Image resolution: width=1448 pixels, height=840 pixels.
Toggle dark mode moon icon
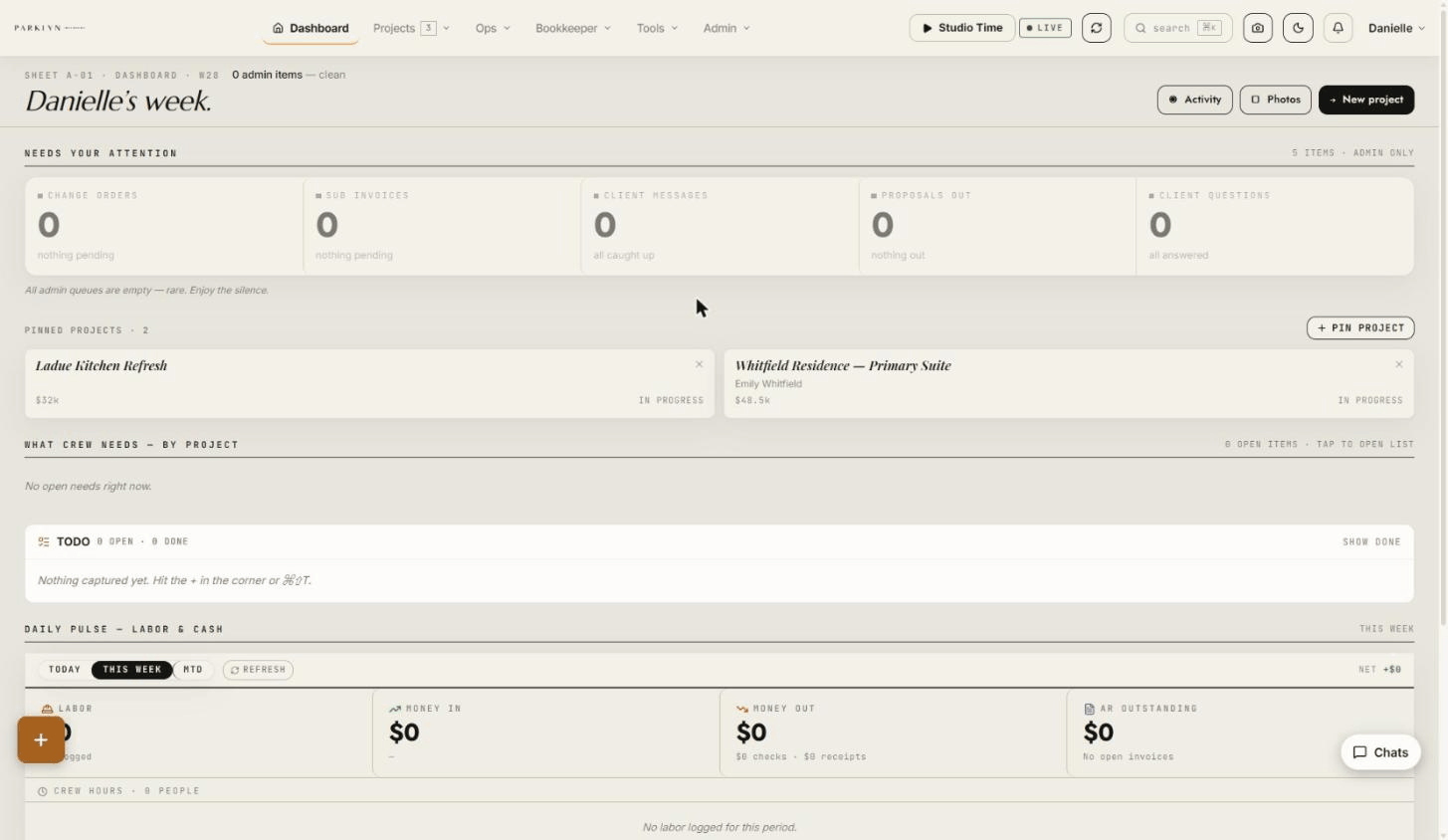click(x=1298, y=28)
